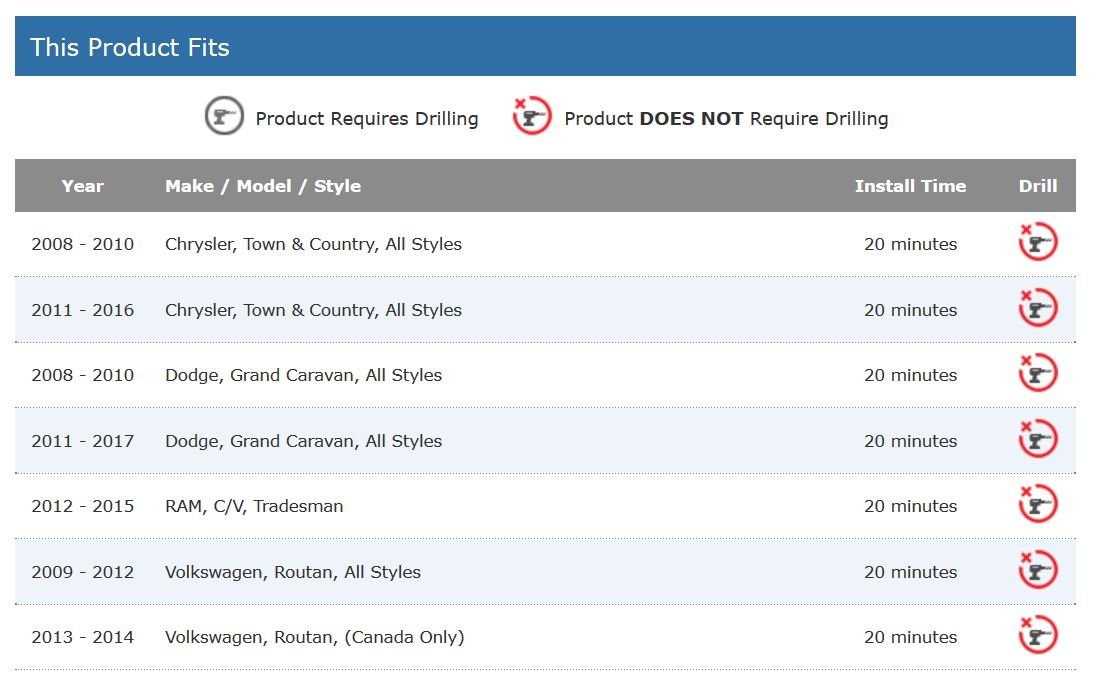
Task: Click no-drill icon for 2008-2010 Chrysler row
Action: click(x=1038, y=243)
